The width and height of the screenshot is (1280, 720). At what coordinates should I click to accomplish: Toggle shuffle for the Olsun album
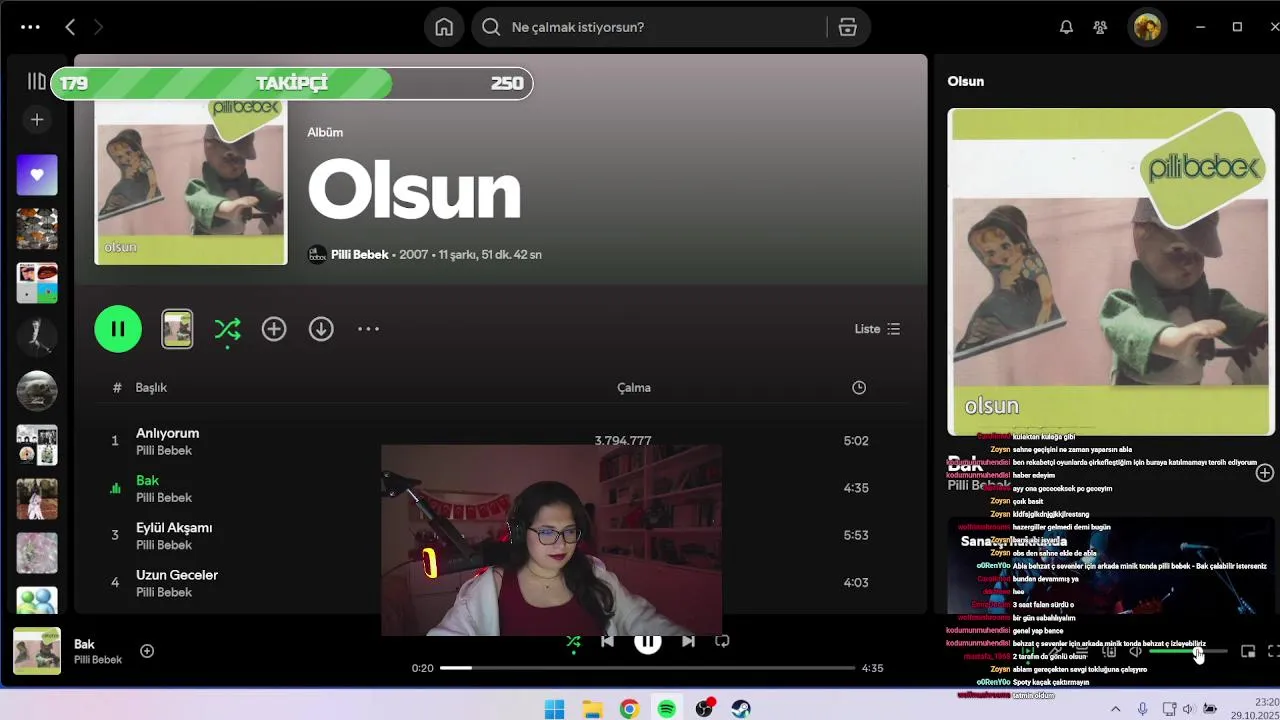coord(227,329)
